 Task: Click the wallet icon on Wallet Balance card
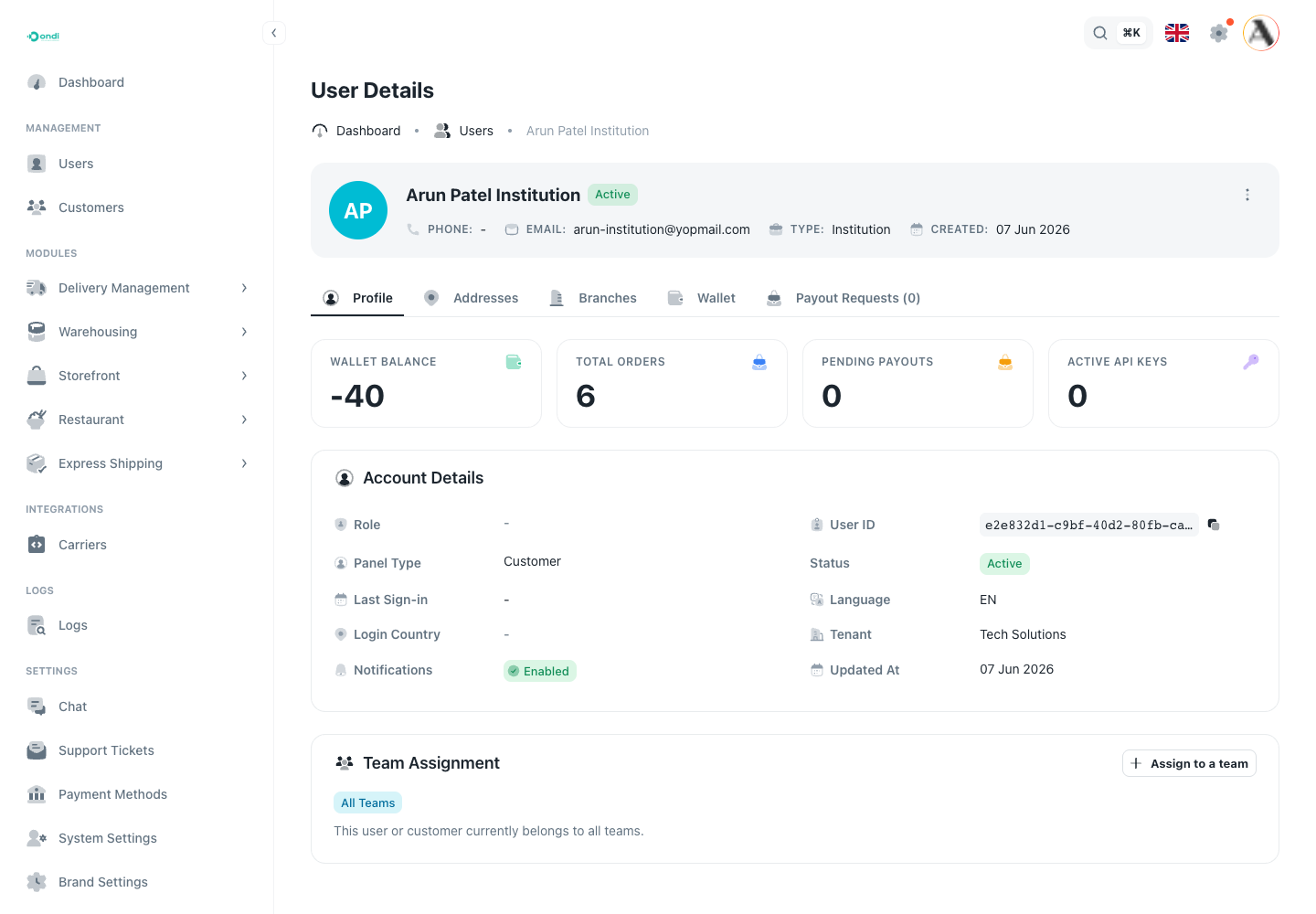[515, 362]
